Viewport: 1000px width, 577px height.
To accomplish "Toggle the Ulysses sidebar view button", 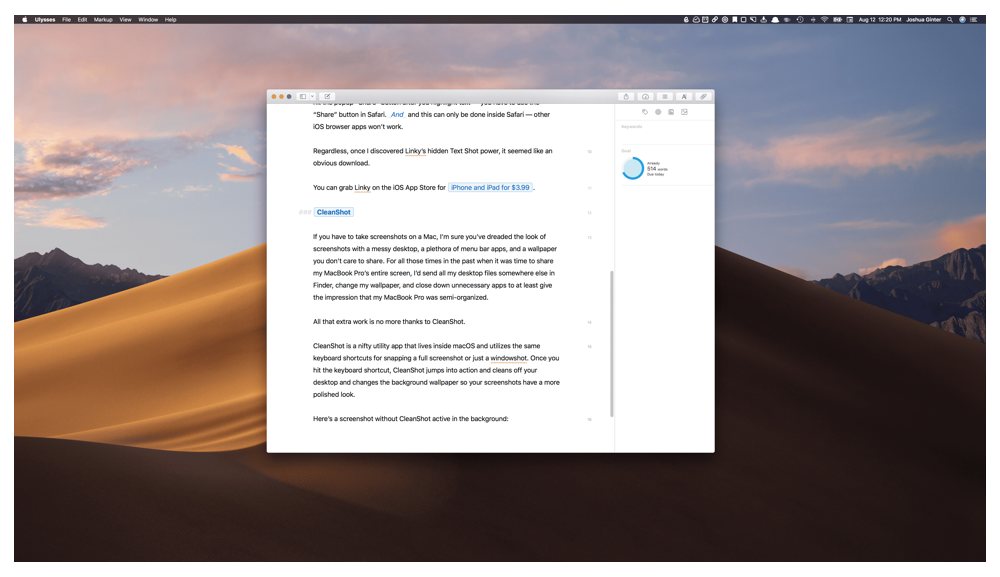I will [303, 96].
